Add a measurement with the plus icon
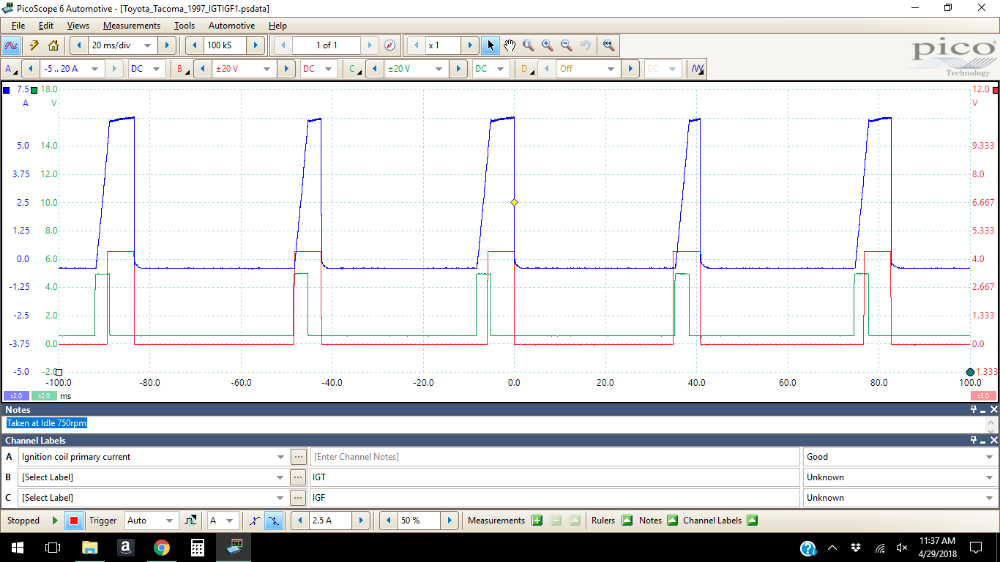Screen dimensions: 1000x562 tap(537, 521)
